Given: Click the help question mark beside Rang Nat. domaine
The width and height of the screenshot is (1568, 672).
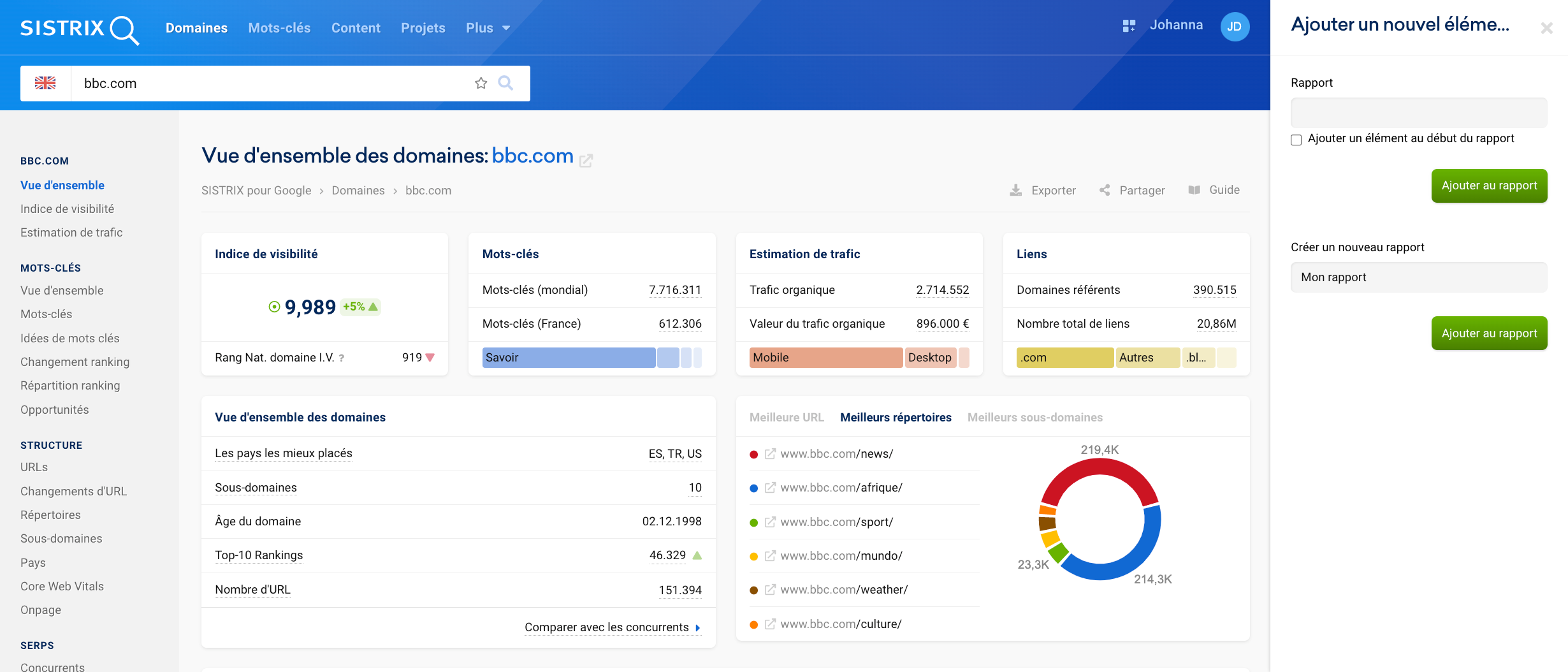Looking at the screenshot, I should (342, 358).
